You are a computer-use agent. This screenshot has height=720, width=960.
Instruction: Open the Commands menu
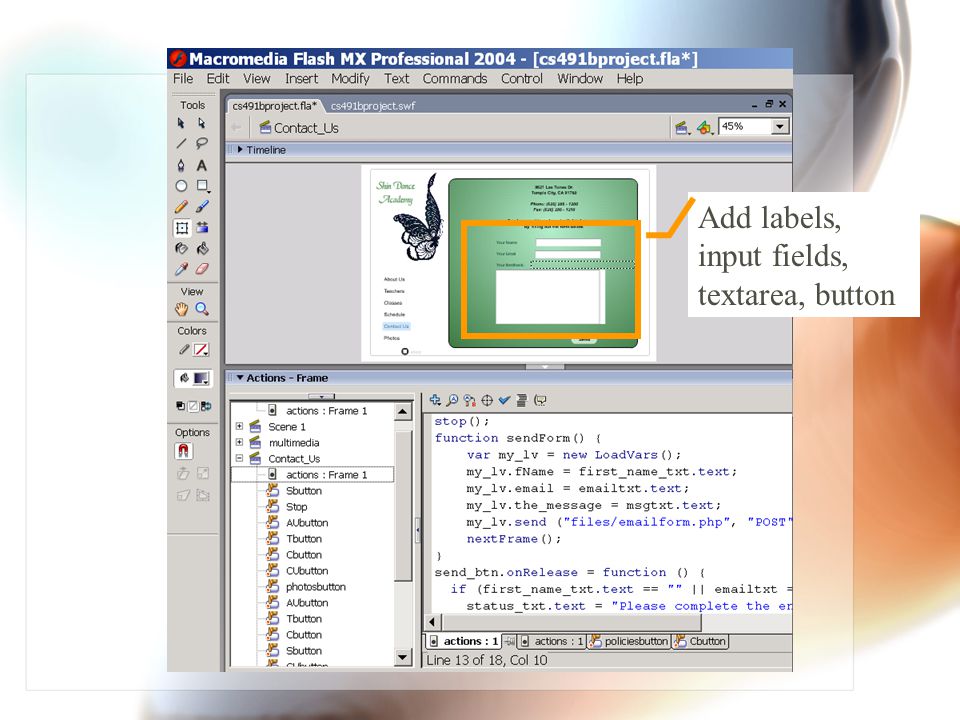tap(455, 78)
